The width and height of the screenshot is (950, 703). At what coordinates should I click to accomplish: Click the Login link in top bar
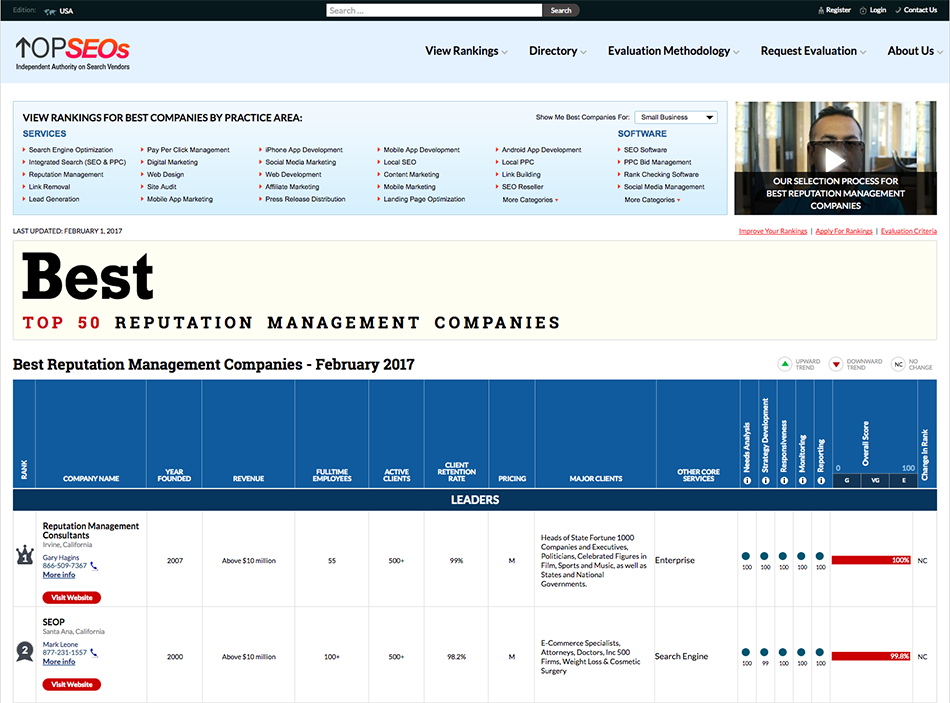pos(877,10)
